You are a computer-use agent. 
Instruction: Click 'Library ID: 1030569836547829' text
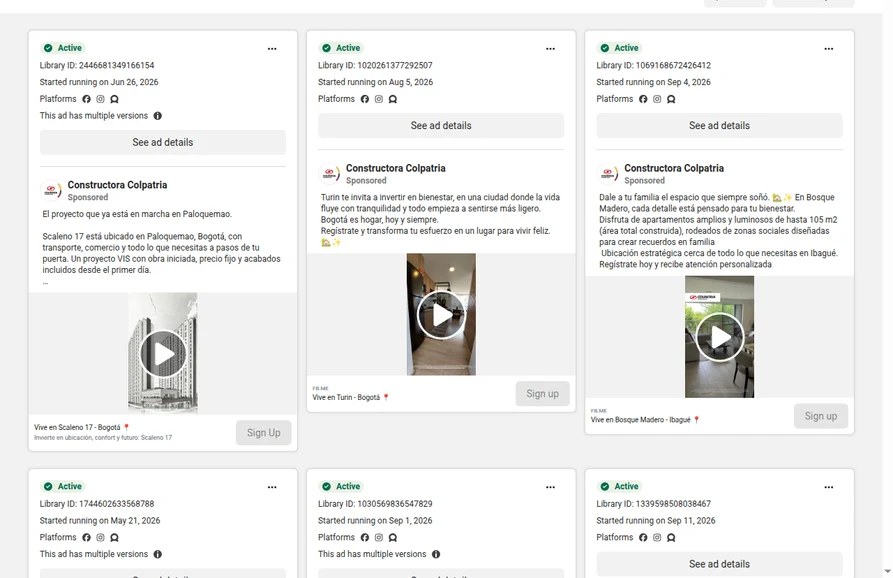(375, 504)
